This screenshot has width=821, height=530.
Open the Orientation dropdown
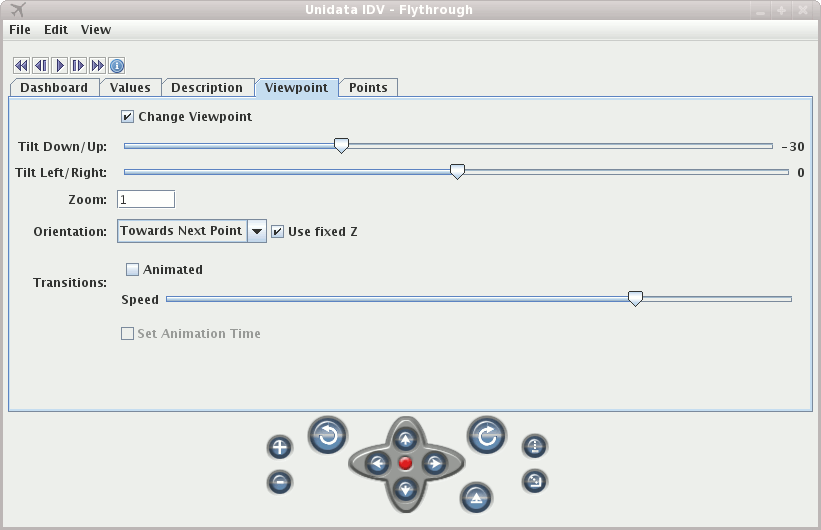[x=257, y=232]
